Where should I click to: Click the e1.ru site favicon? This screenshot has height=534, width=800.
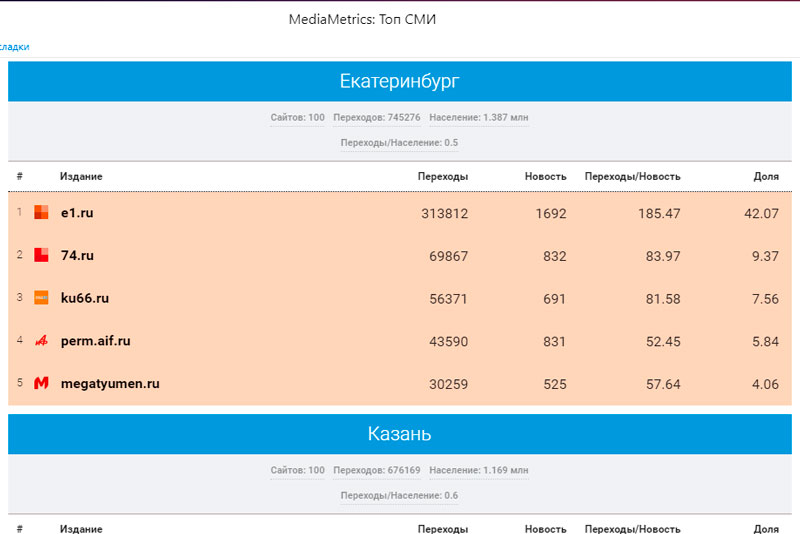coord(41,213)
